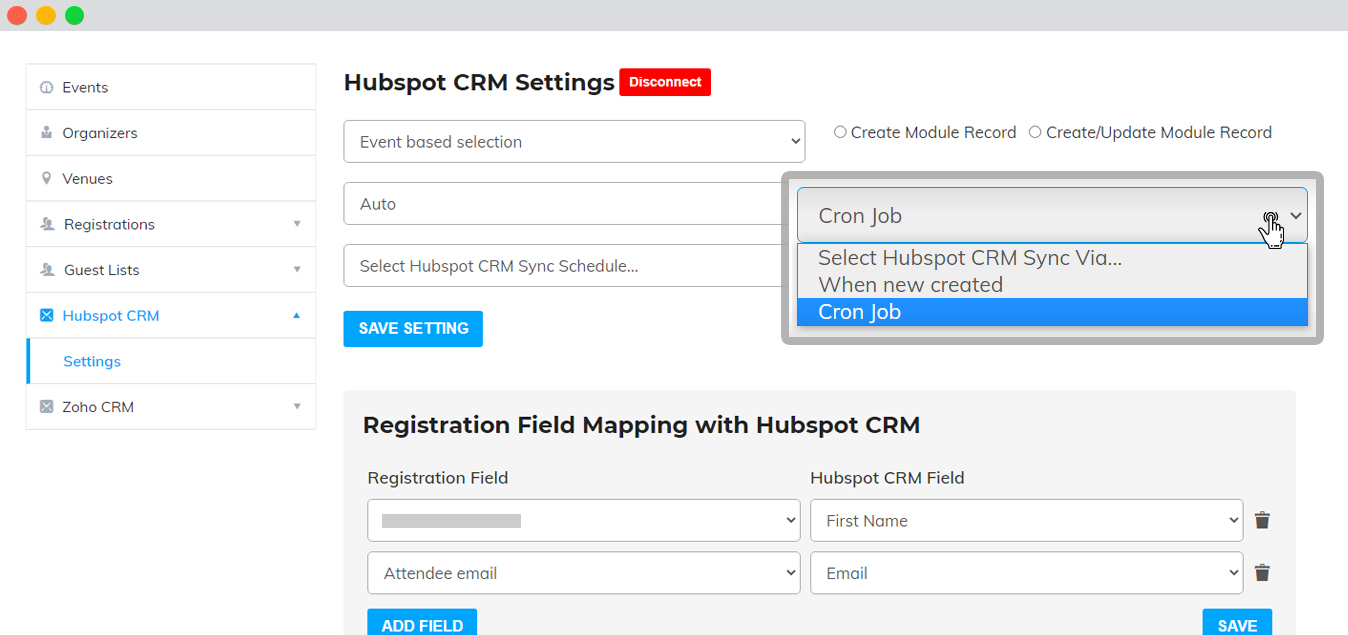This screenshot has width=1348, height=635.
Task: Open Hubspot CRM in the sidebar
Action: pyautogui.click(x=171, y=316)
